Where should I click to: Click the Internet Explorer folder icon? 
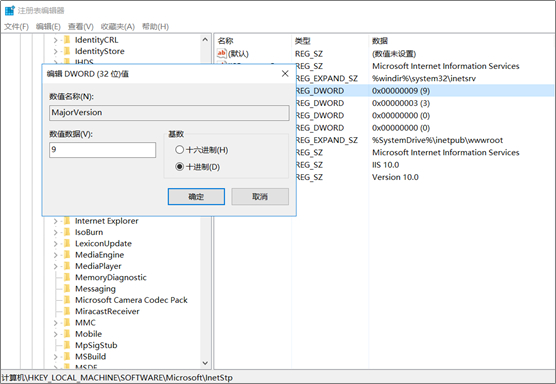(x=67, y=221)
